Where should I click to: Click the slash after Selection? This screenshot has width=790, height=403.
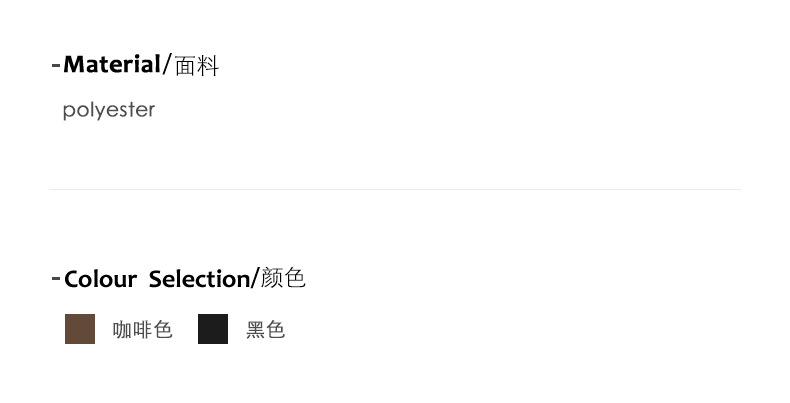click(x=255, y=279)
